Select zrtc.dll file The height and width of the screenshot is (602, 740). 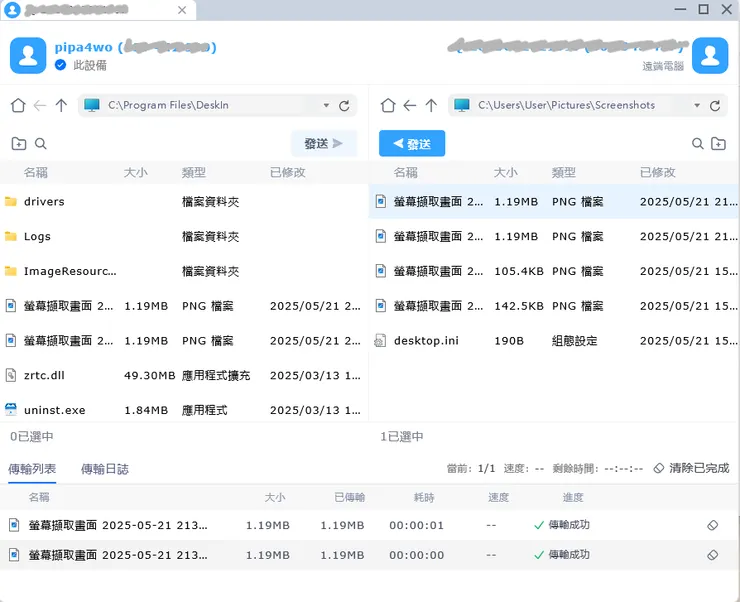click(184, 376)
